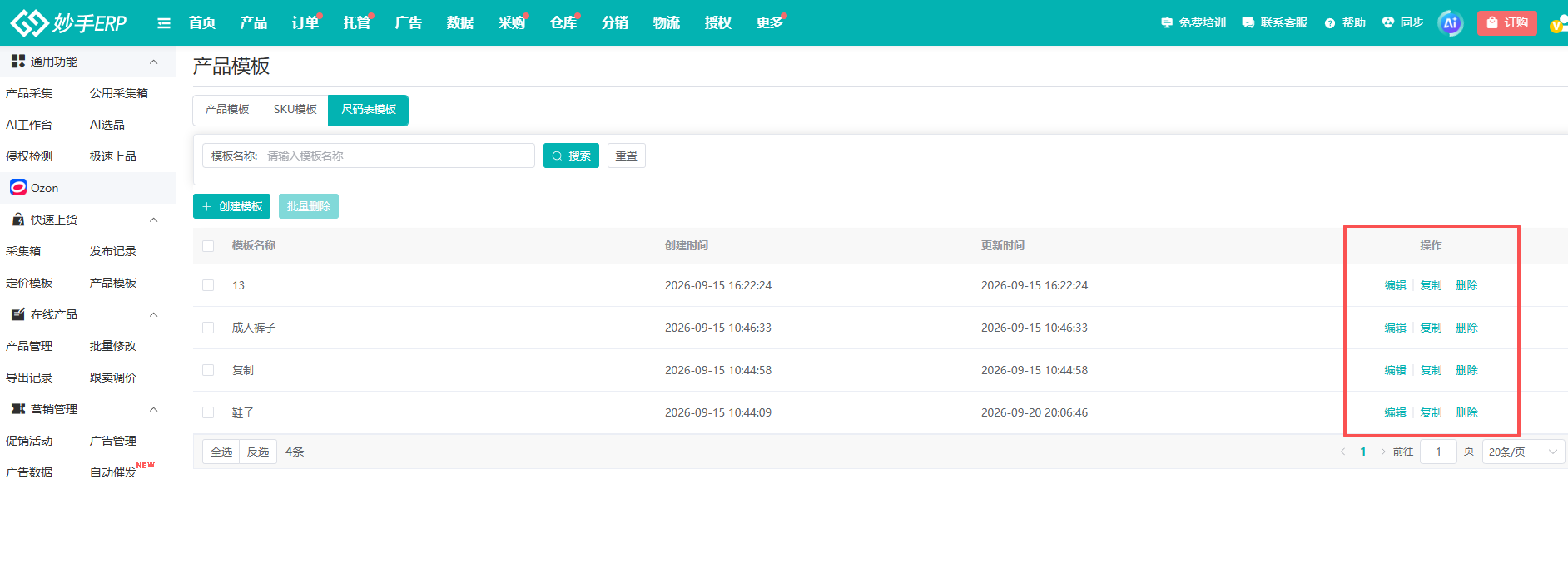The image size is (1568, 563).
Task: Collapse the 通用功能 section
Action: (153, 62)
